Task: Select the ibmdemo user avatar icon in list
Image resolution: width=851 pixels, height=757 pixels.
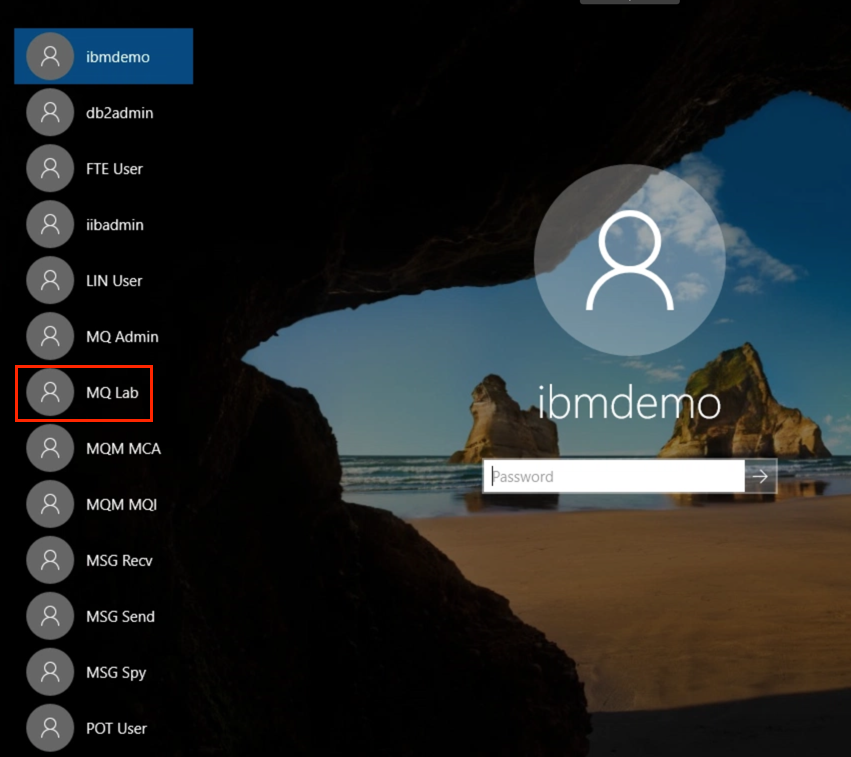Action: pos(50,56)
